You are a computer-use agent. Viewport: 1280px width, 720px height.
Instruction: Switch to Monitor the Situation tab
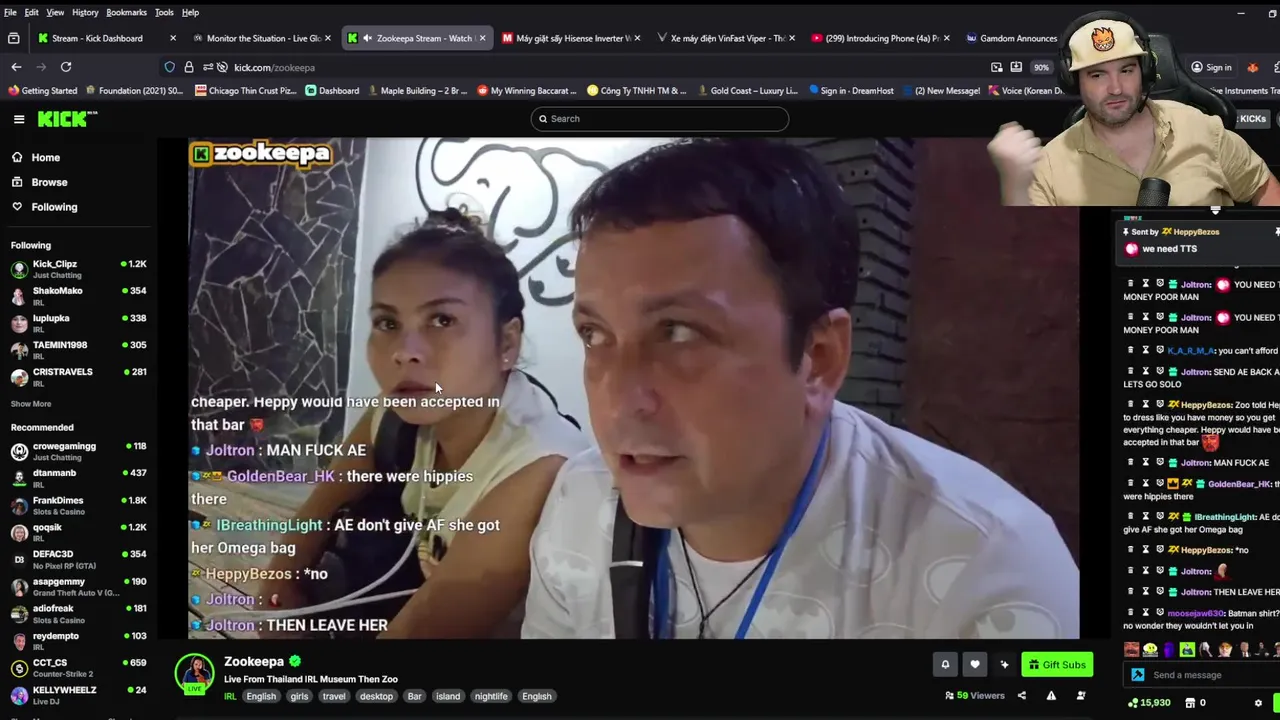click(x=263, y=38)
